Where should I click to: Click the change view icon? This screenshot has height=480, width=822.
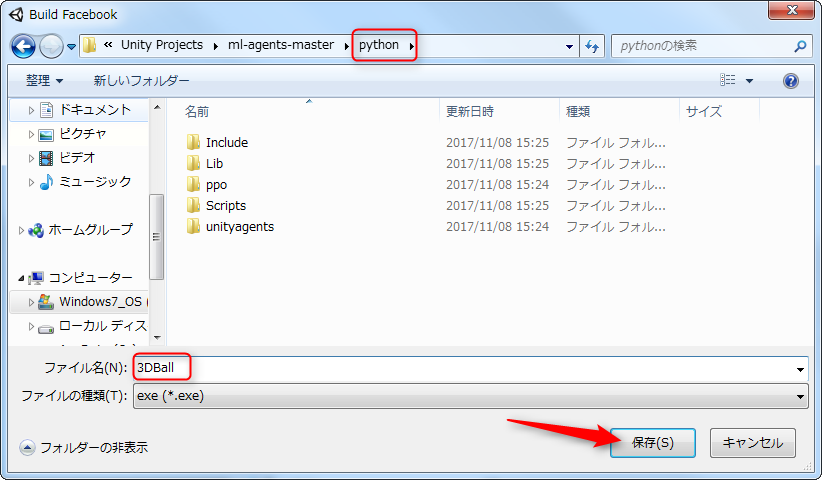click(x=728, y=80)
